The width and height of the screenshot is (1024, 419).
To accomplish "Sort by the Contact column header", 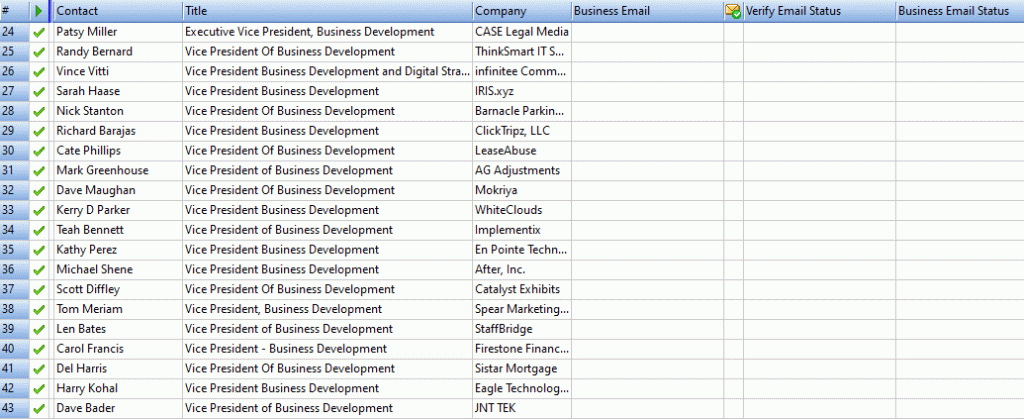I will click(x=118, y=11).
